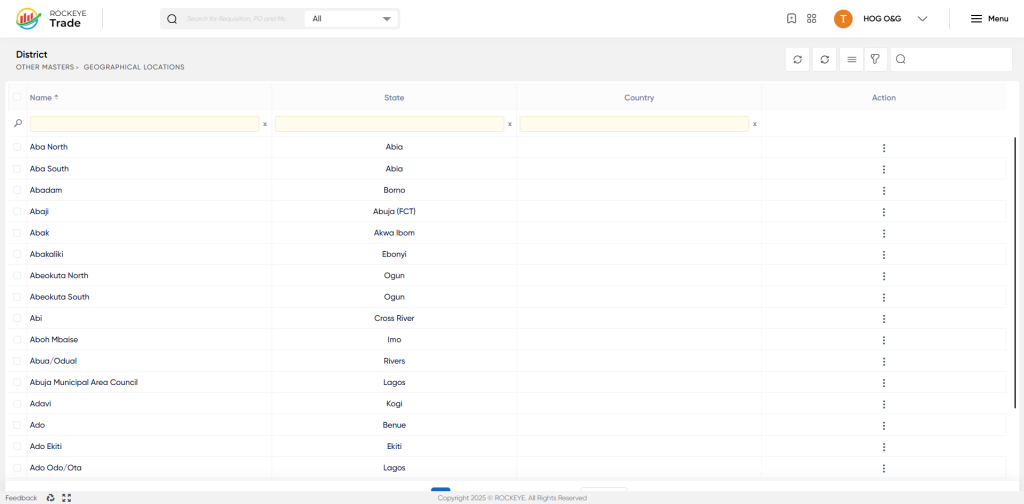Tick the checkbox for Abak
Image resolution: width=1024 pixels, height=504 pixels.
tap(17, 232)
